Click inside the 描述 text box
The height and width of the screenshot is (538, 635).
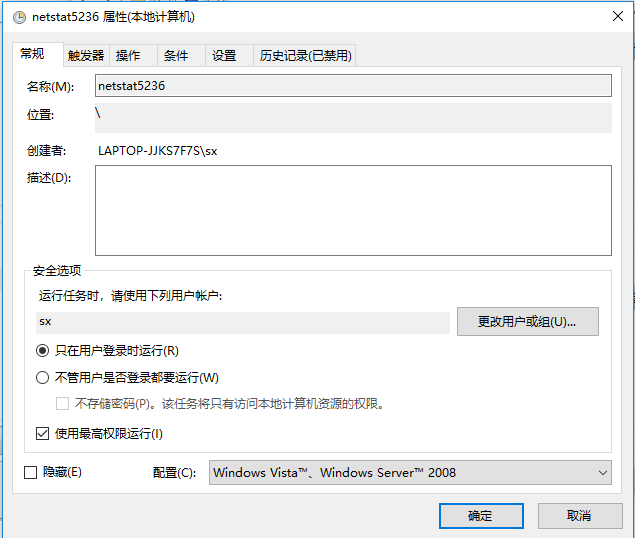(353, 210)
